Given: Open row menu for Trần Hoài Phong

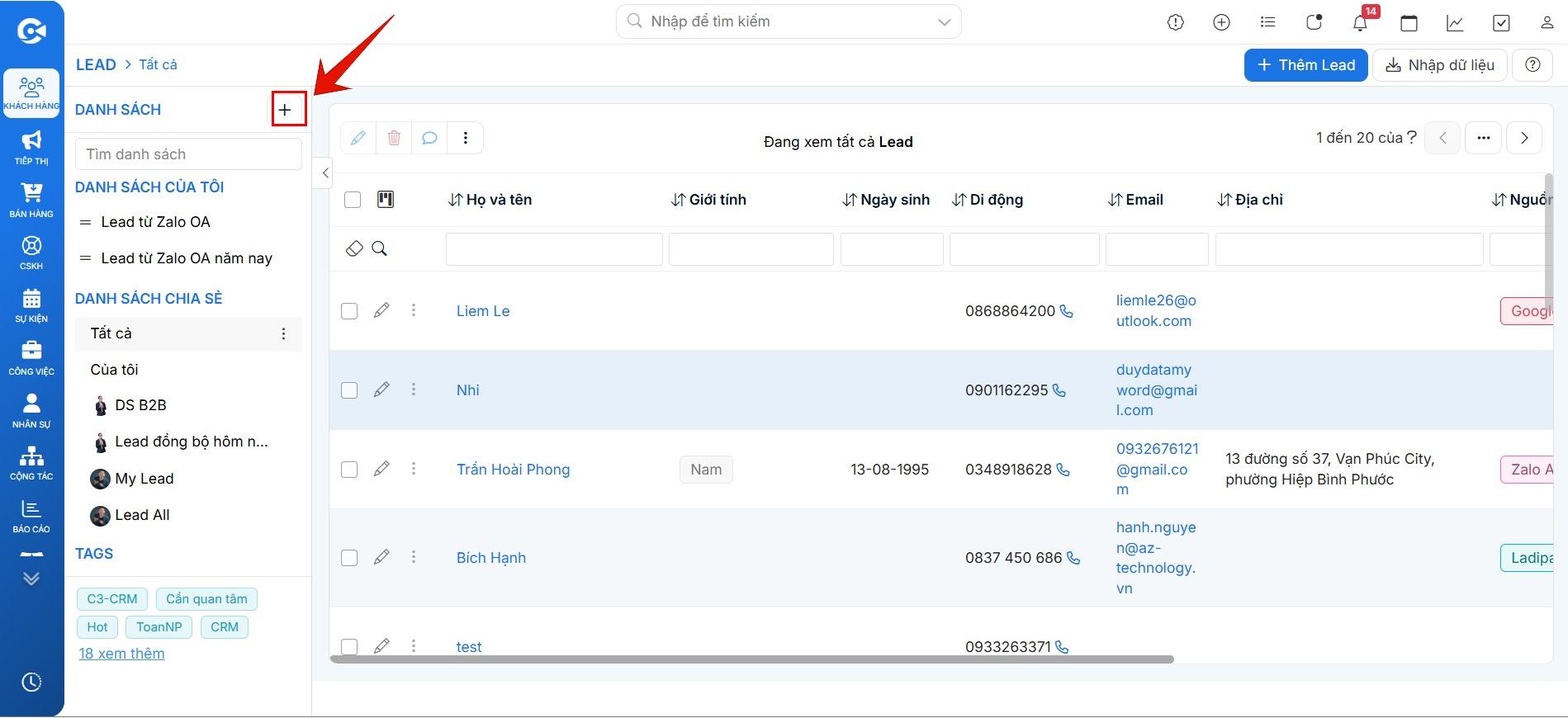Looking at the screenshot, I should tap(414, 469).
